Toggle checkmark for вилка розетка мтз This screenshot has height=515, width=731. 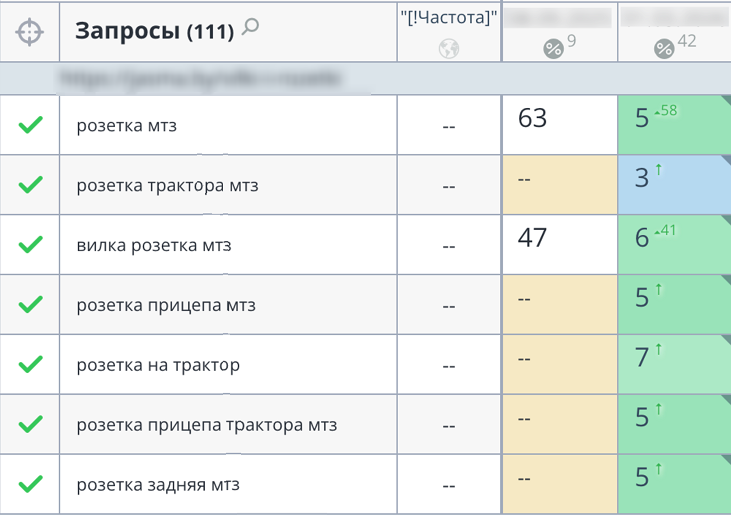(31, 244)
